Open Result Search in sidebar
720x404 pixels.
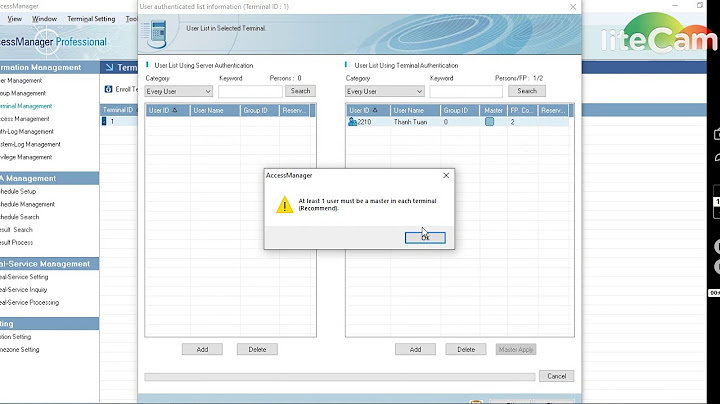tap(16, 230)
